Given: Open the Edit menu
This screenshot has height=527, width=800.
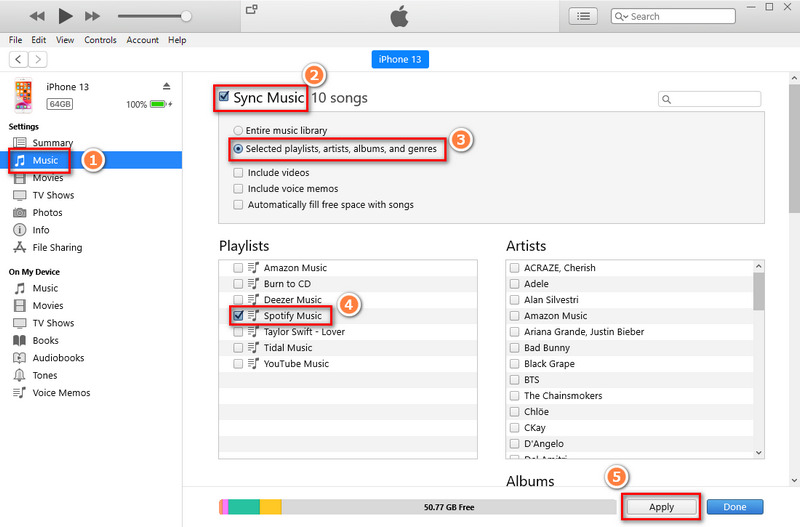Looking at the screenshot, I should [x=38, y=40].
